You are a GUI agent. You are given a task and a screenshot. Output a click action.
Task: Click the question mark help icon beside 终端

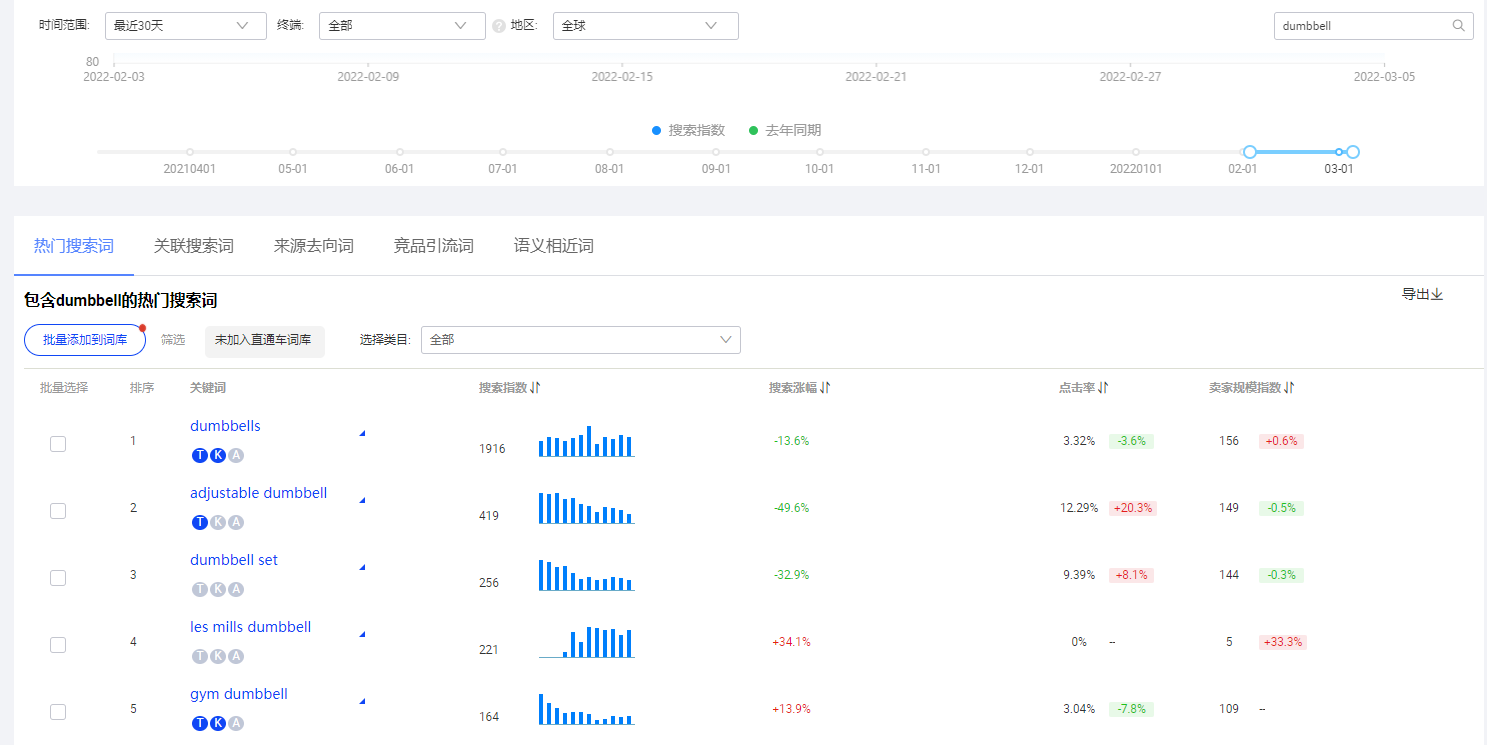[x=497, y=26]
